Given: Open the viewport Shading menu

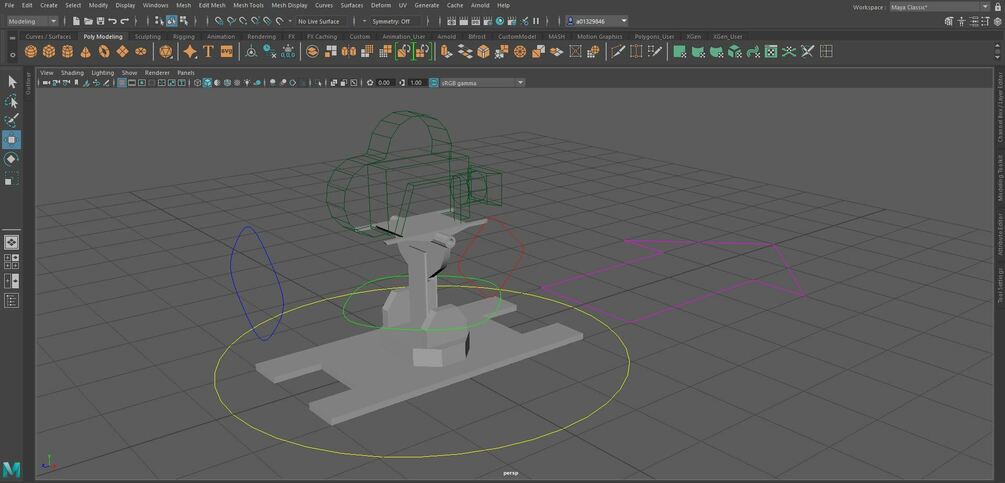Looking at the screenshot, I should (72, 73).
